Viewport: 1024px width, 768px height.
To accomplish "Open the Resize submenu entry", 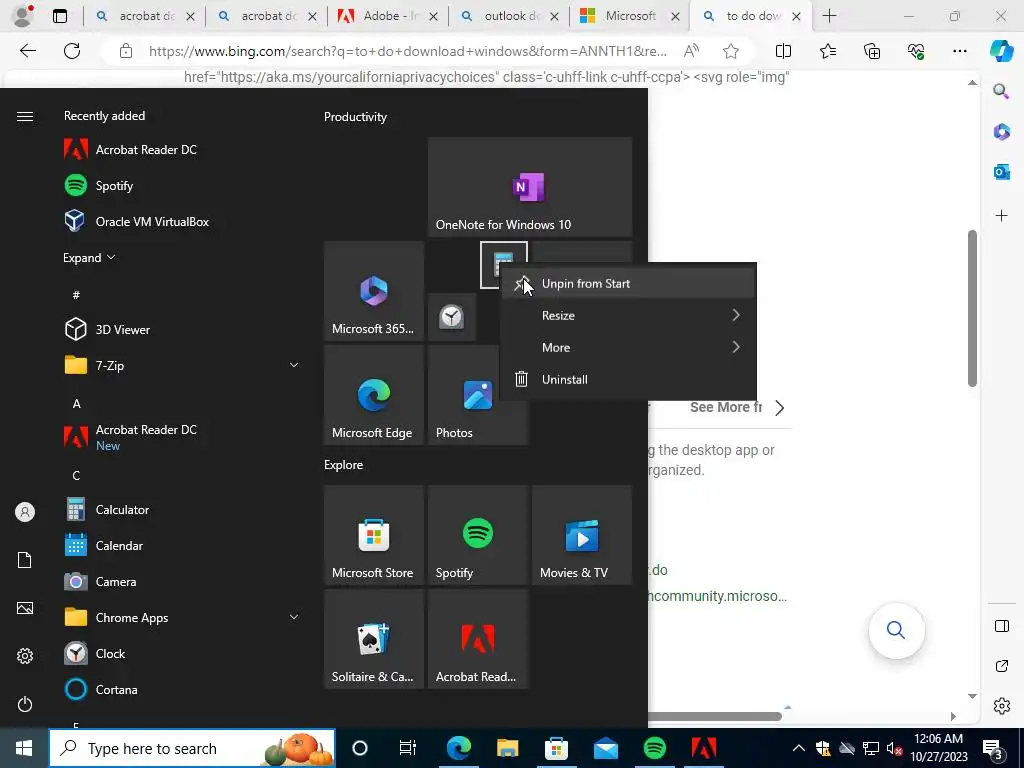I will coord(628,315).
